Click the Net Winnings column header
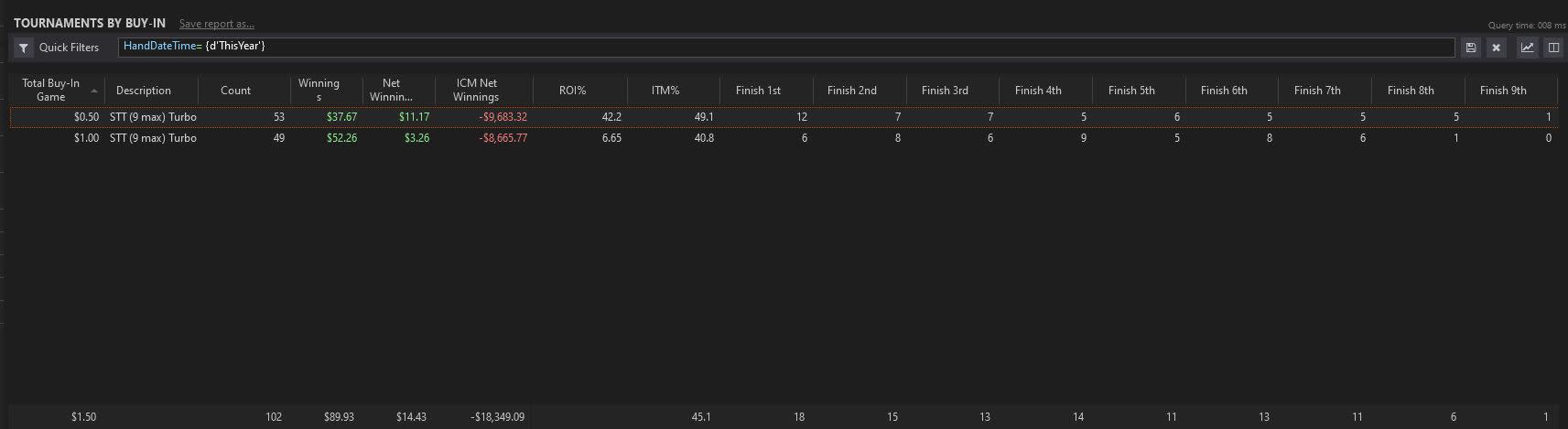The image size is (1568, 429). [x=391, y=91]
